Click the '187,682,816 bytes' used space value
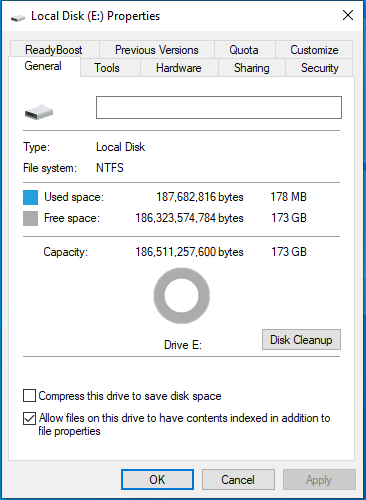The image size is (366, 500). pos(200,197)
